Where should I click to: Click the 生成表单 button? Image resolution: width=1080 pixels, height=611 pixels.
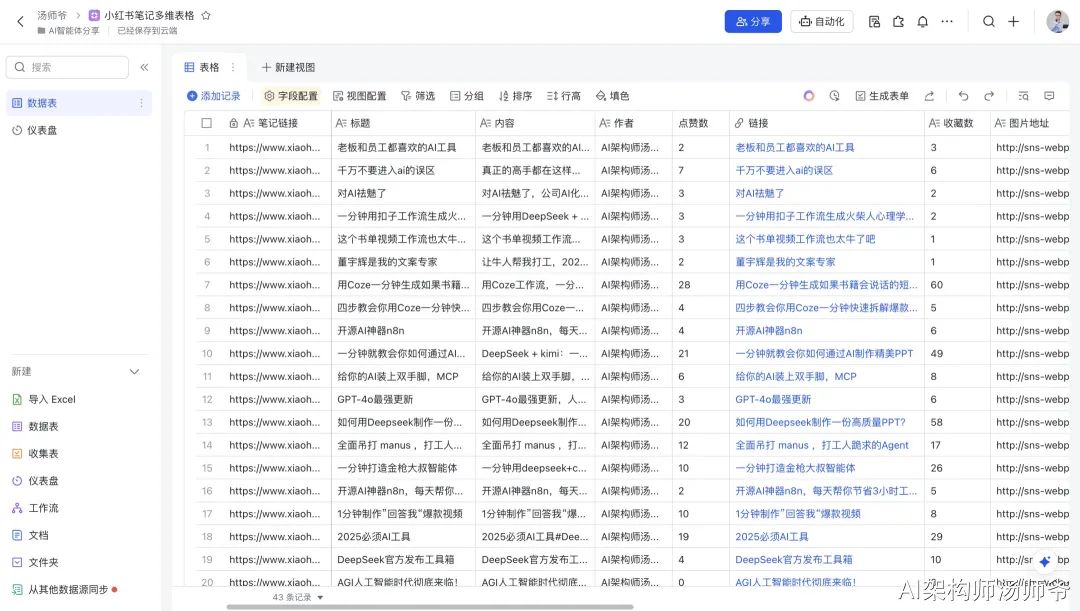click(x=882, y=96)
